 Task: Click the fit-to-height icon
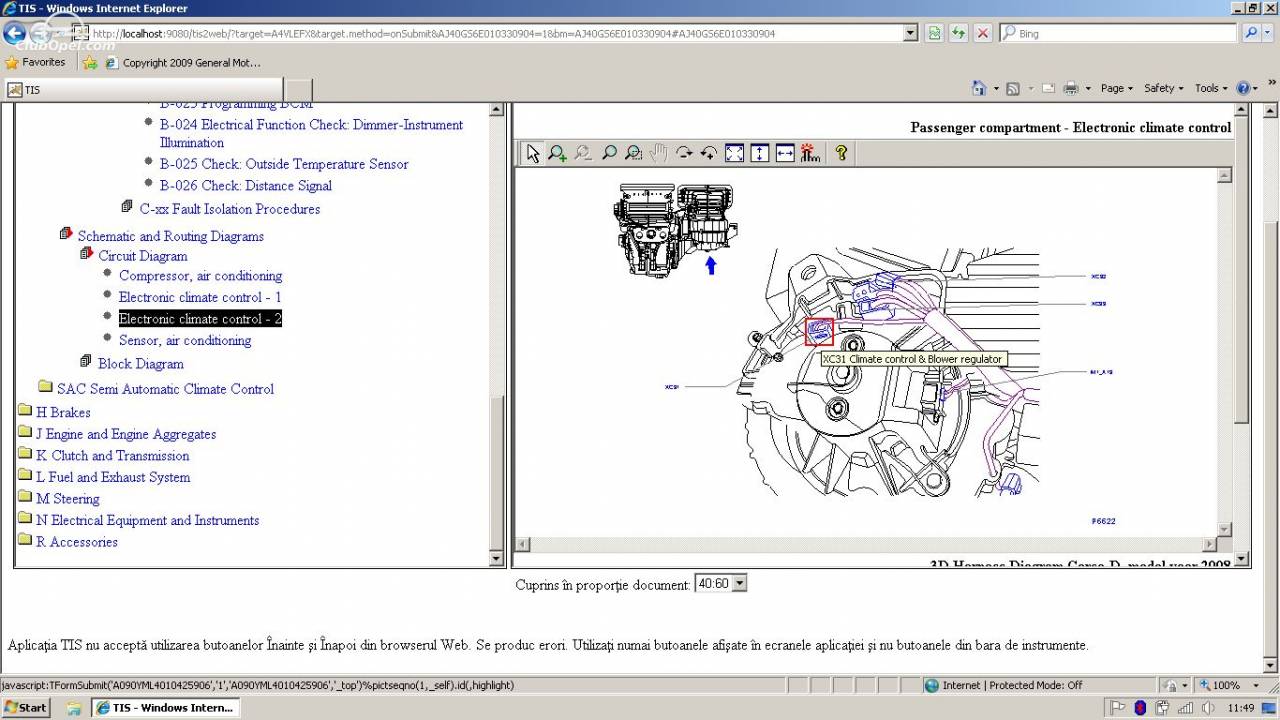[759, 153]
